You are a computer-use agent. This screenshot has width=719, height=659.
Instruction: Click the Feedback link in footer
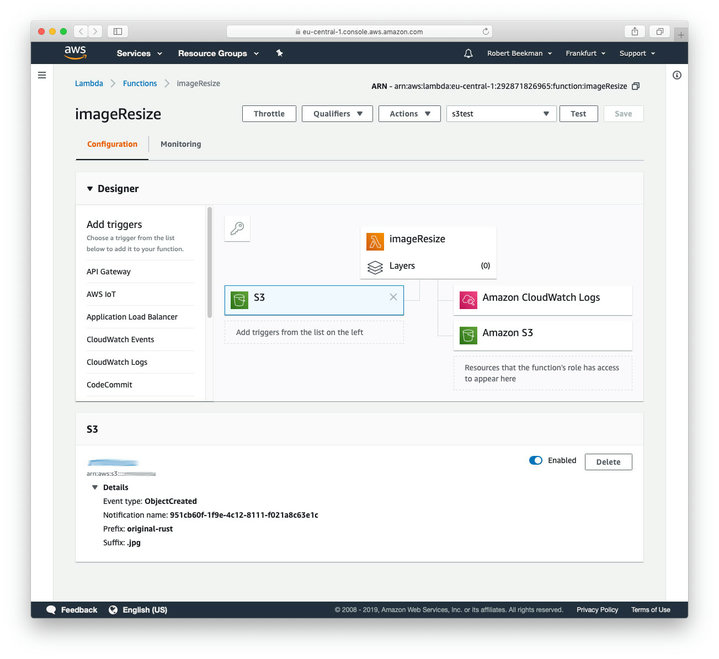(x=79, y=609)
